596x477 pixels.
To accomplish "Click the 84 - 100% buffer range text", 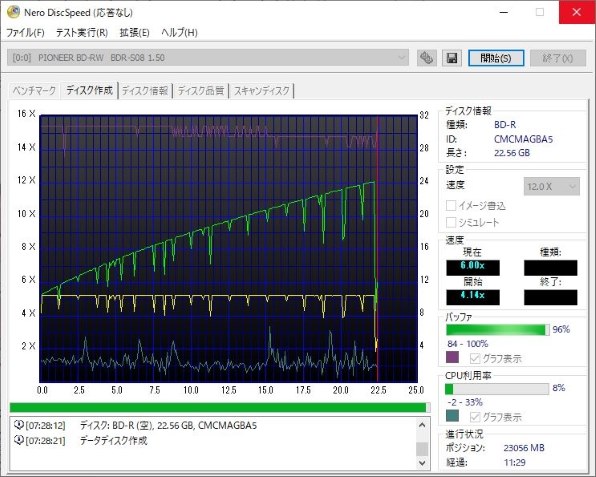I will (468, 344).
